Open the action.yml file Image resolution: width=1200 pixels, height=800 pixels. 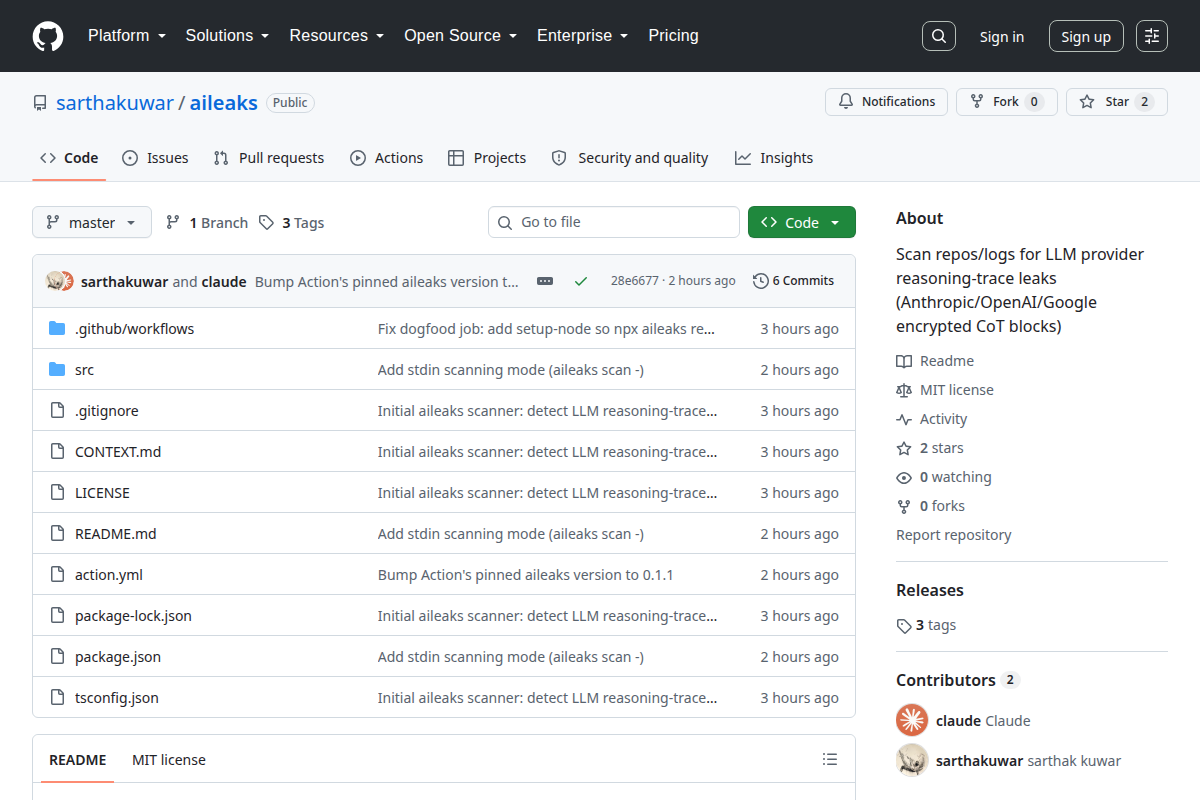[109, 575]
